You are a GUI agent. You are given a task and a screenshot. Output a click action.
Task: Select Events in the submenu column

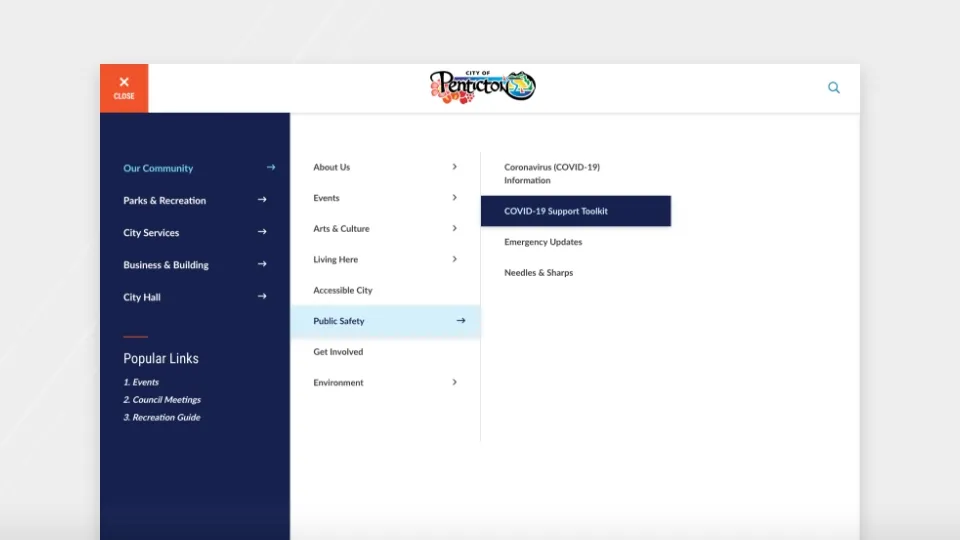point(326,198)
